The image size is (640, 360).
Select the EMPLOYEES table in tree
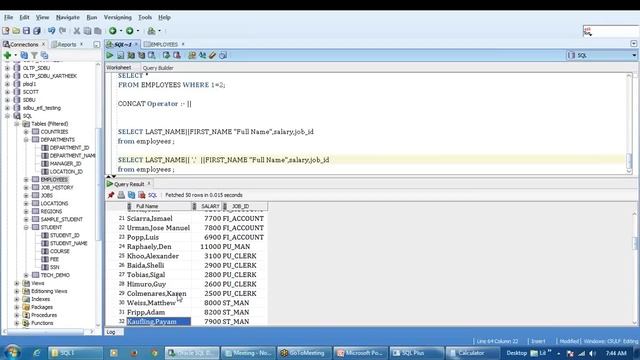[x=54, y=180]
